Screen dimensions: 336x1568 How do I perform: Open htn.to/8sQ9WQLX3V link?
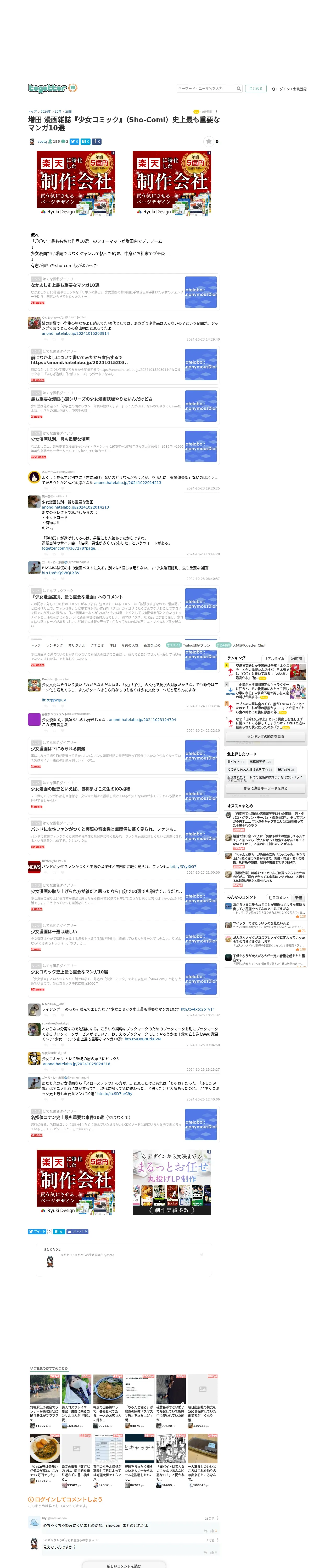[60, 573]
